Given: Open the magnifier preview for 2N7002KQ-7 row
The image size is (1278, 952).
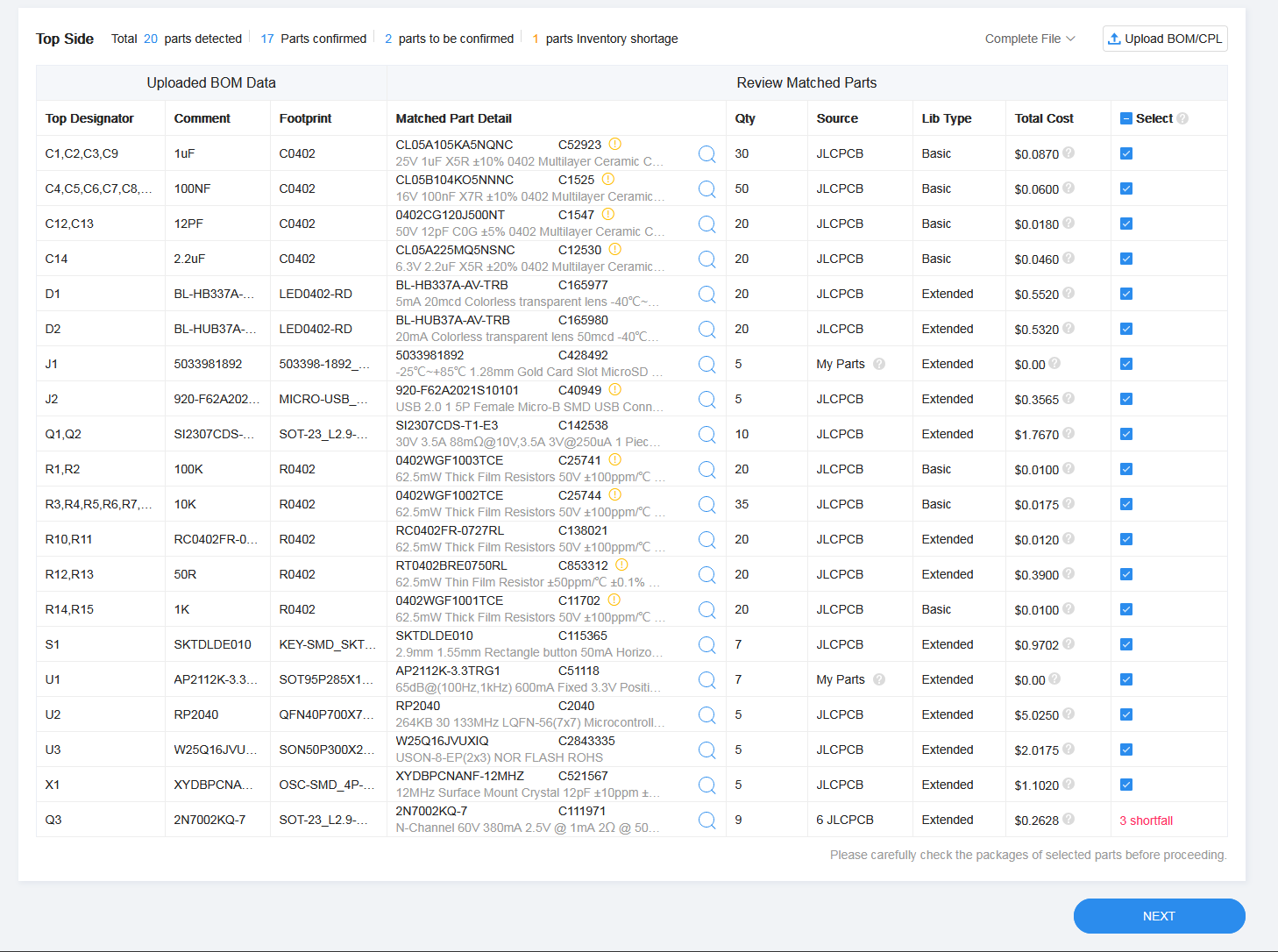Looking at the screenshot, I should pos(707,820).
